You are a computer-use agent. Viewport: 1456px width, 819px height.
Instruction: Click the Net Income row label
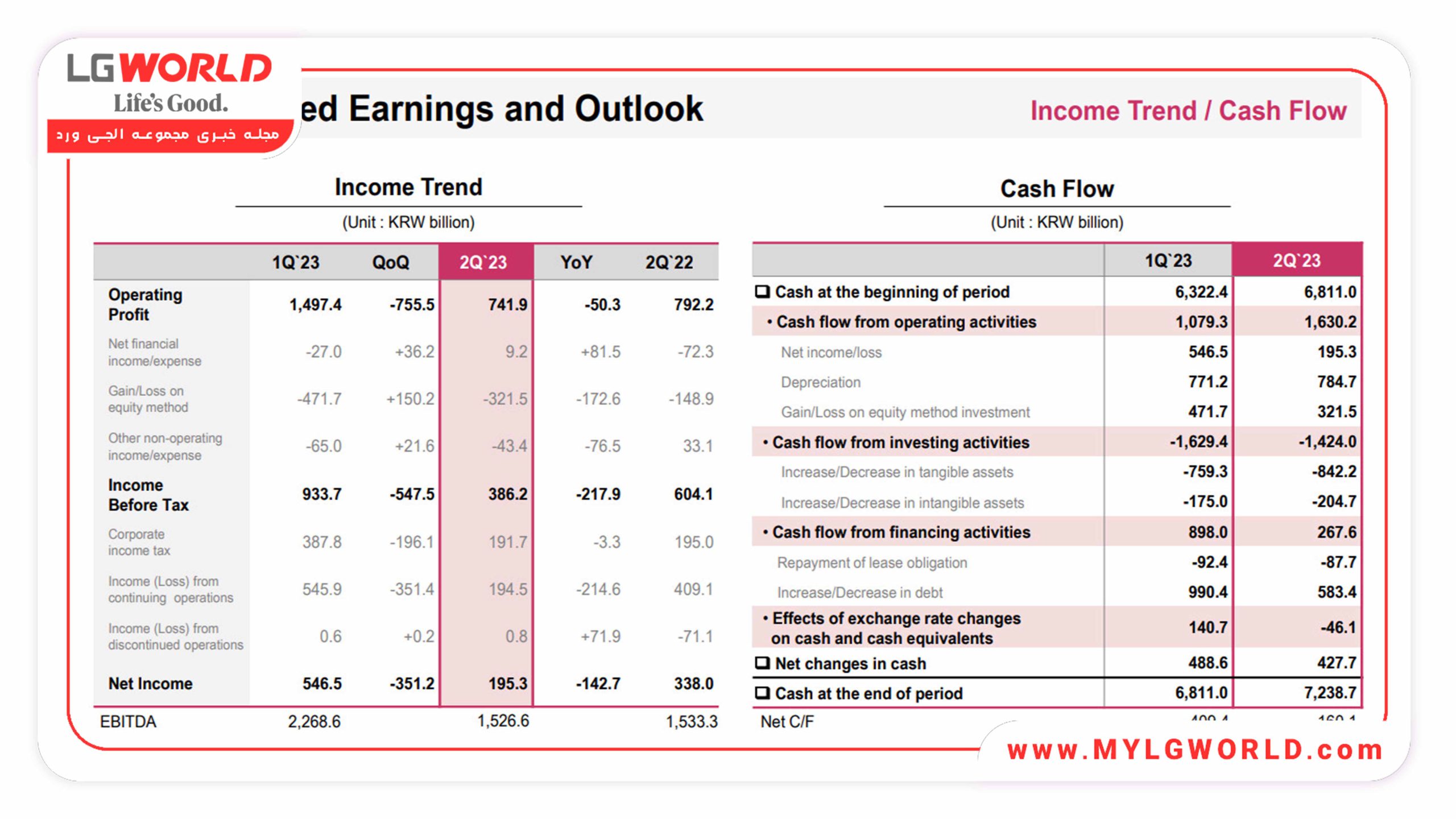150,684
